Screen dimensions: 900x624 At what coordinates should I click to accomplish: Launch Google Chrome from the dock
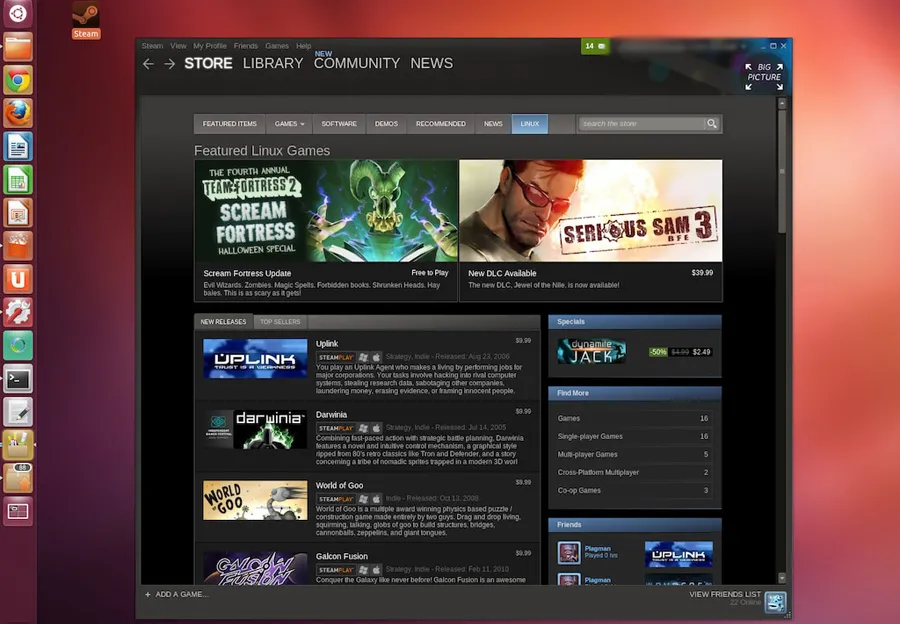[x=18, y=80]
